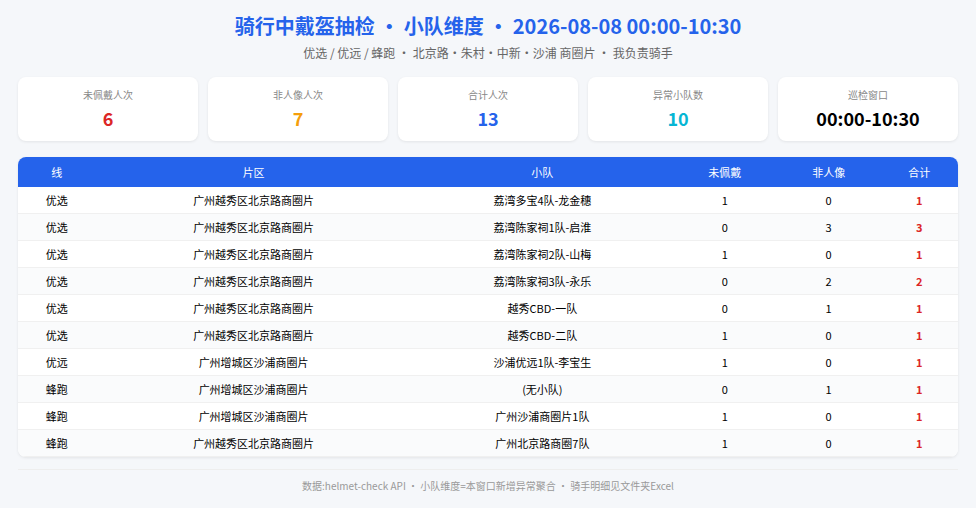This screenshot has height=508, width=976.
Task: Click 非人像 value 1 in the (无小队) row
Action: click(828, 390)
